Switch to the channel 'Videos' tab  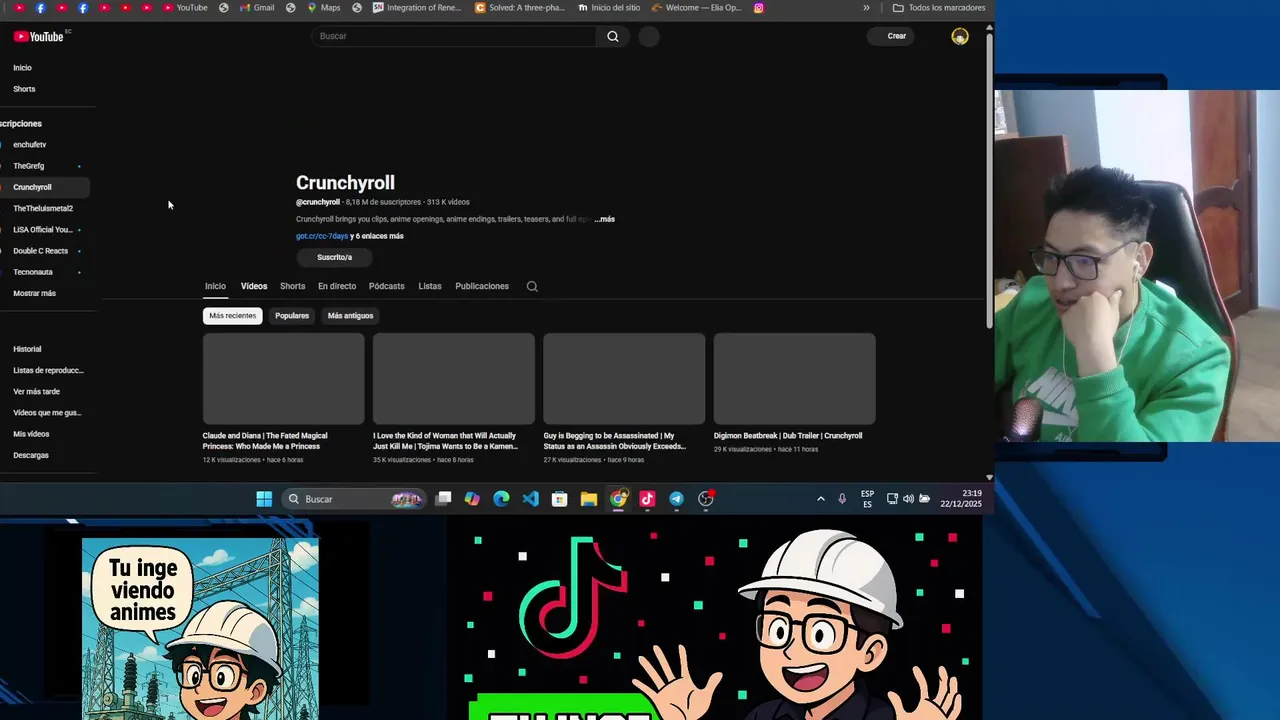pos(254,286)
